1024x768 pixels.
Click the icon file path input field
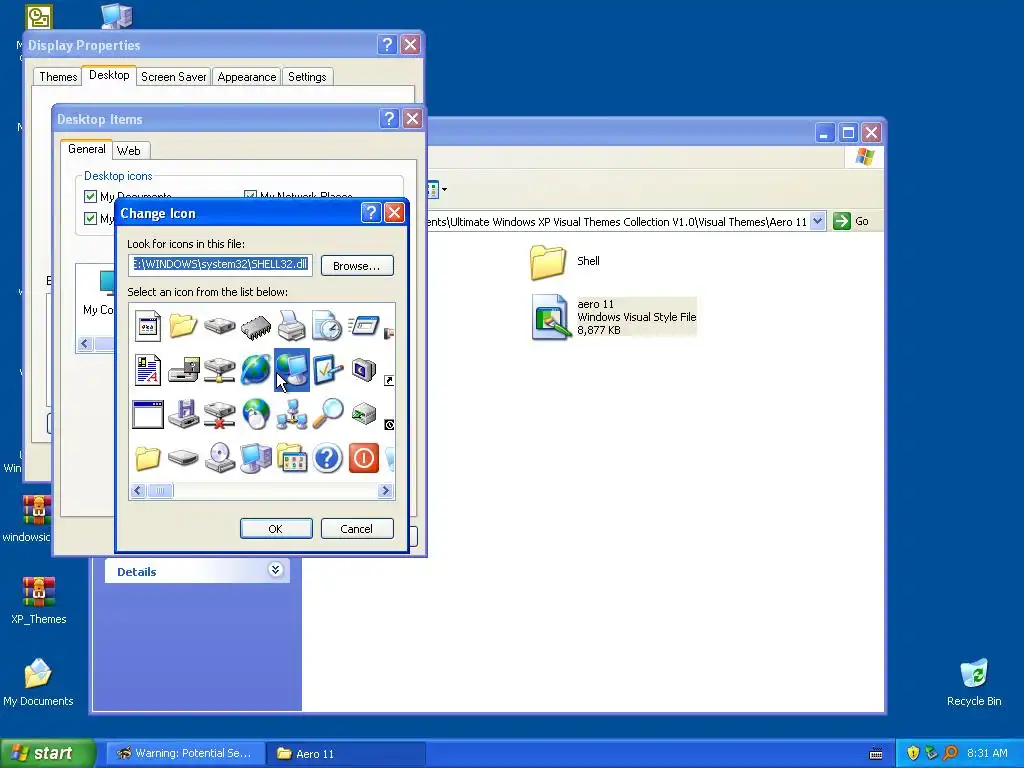pyautogui.click(x=221, y=264)
